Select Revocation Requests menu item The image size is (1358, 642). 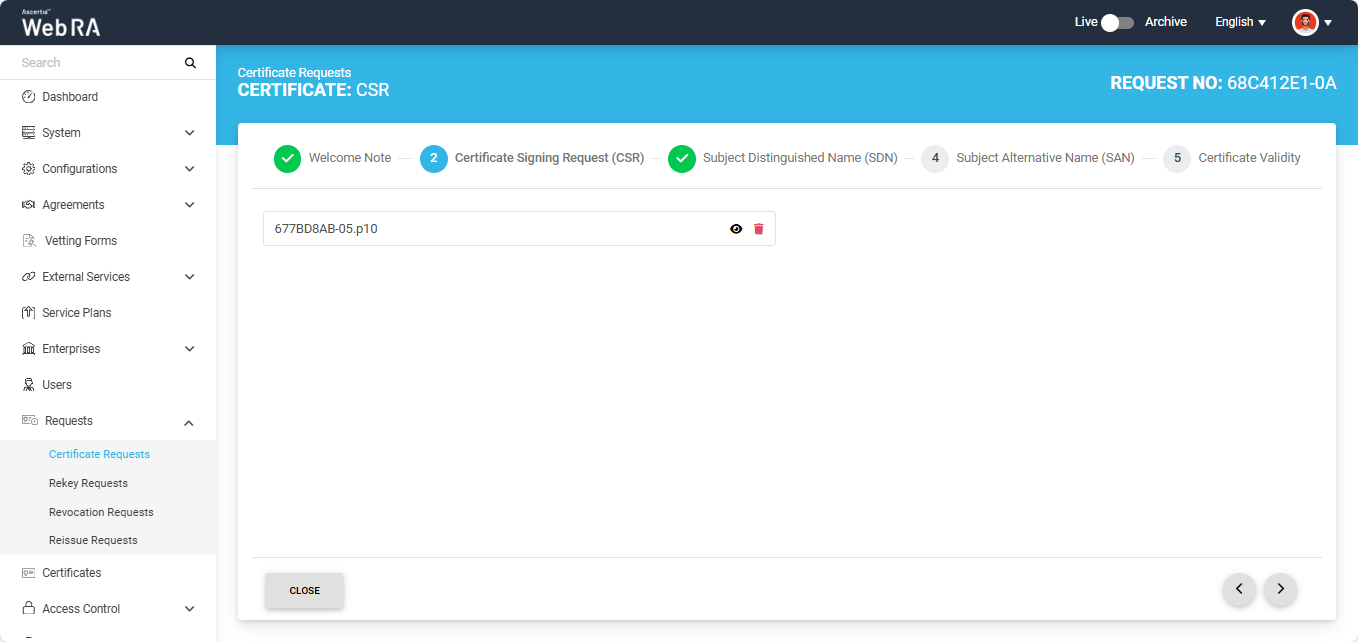(x=101, y=512)
